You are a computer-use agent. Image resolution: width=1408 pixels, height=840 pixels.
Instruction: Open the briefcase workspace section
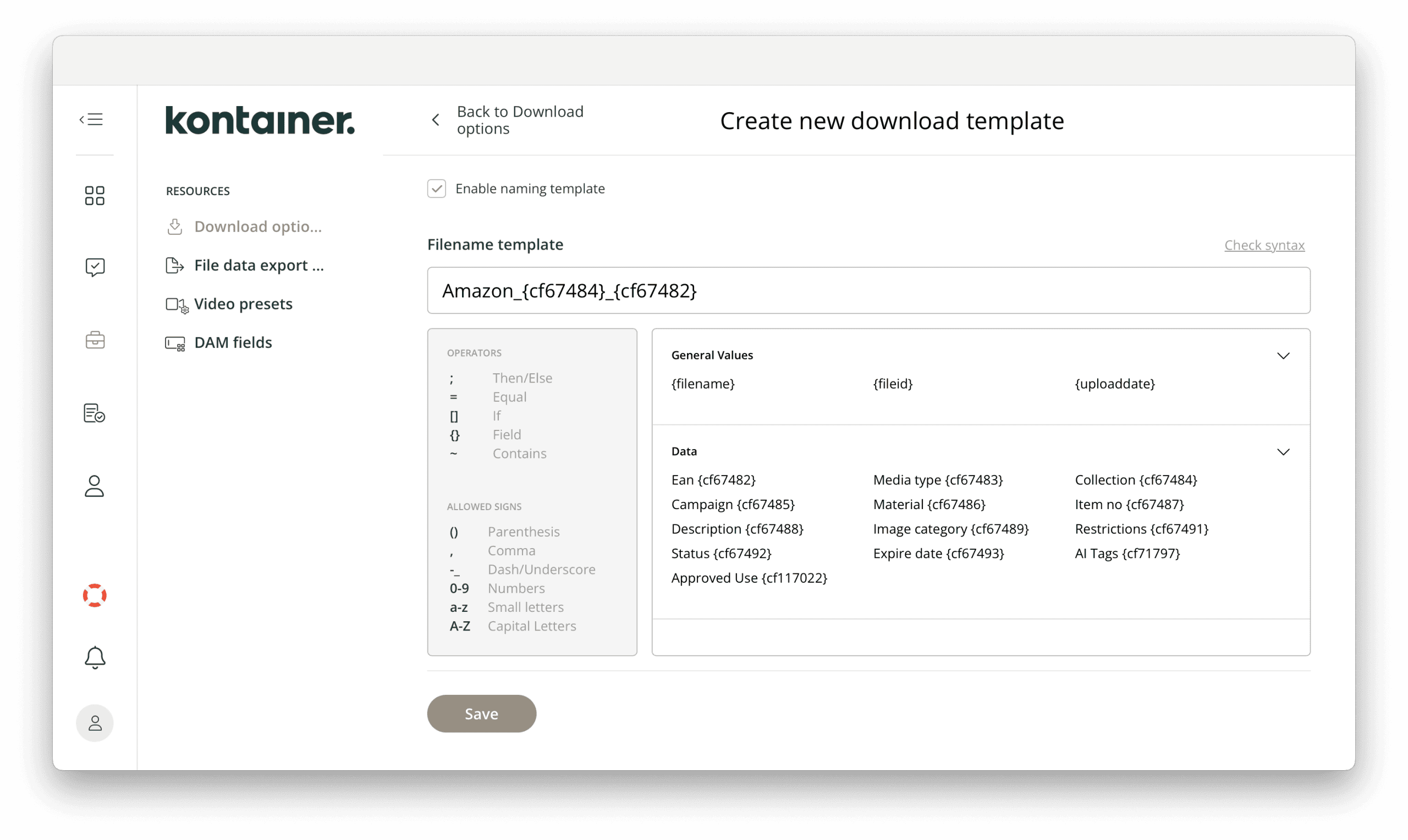click(95, 340)
